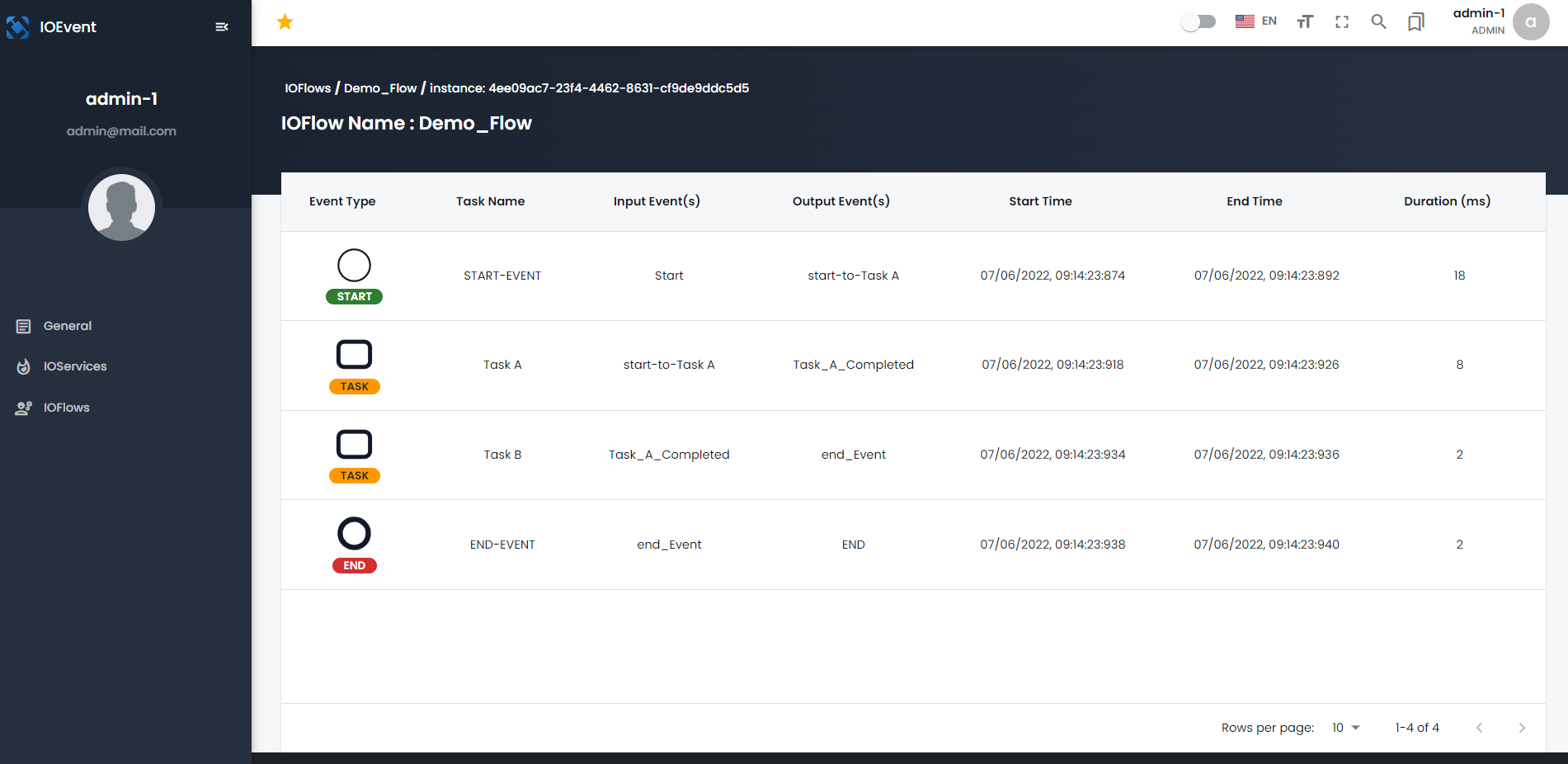The width and height of the screenshot is (1568, 764).
Task: Click the START event type badge
Action: 354,296
